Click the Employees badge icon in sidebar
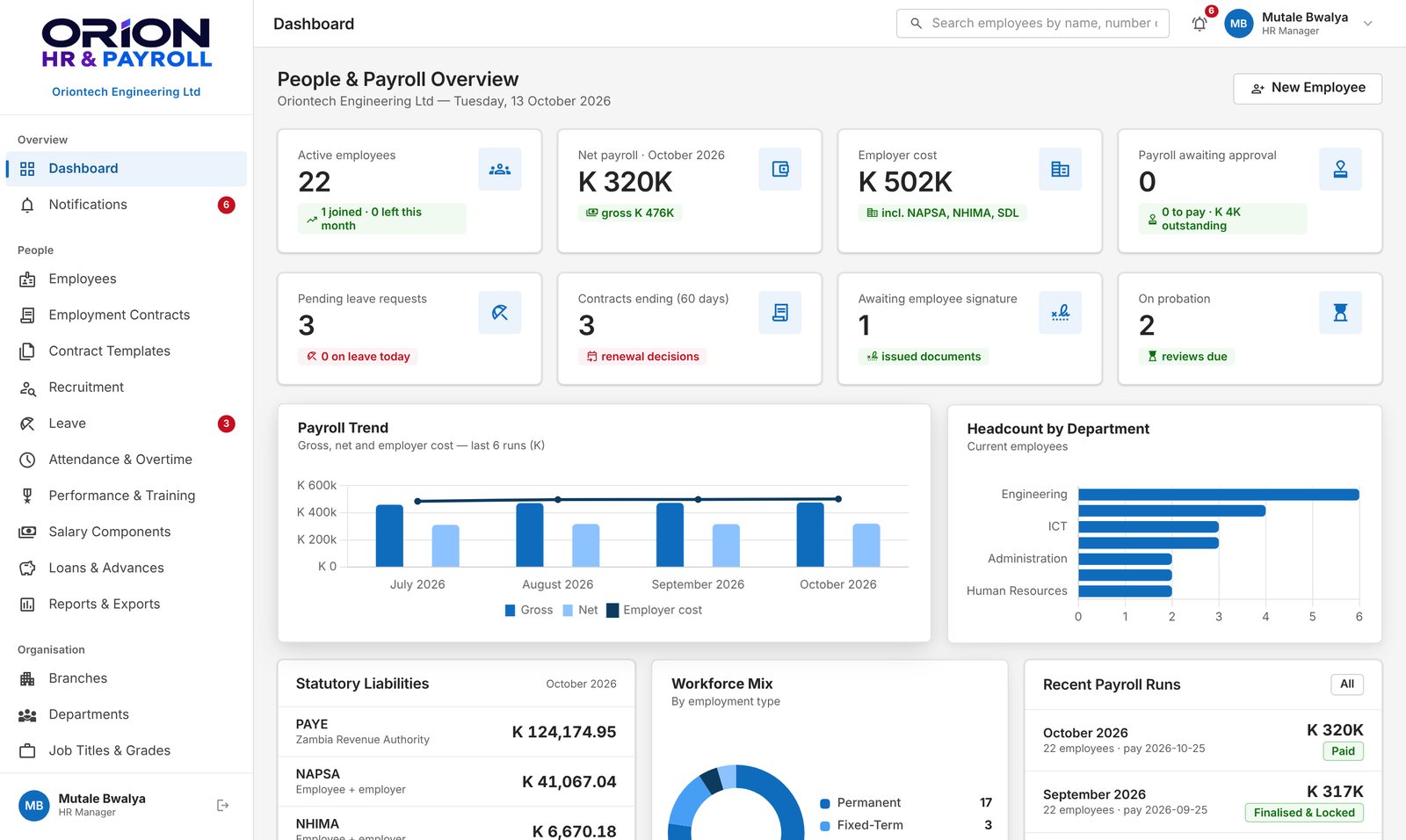The width and height of the screenshot is (1406, 840). pyautogui.click(x=27, y=279)
